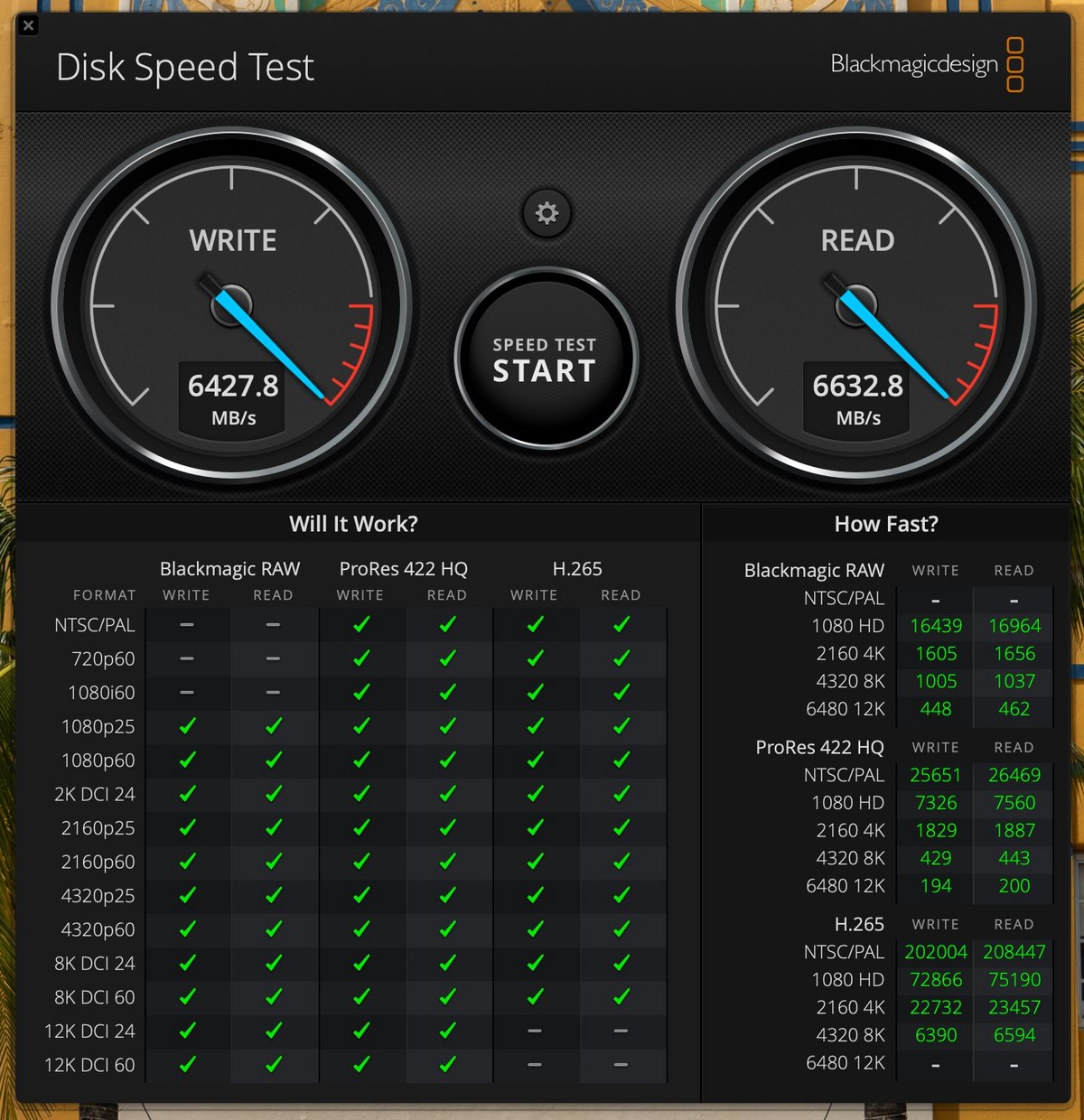Select the How Fast? panel heading

pos(885,524)
